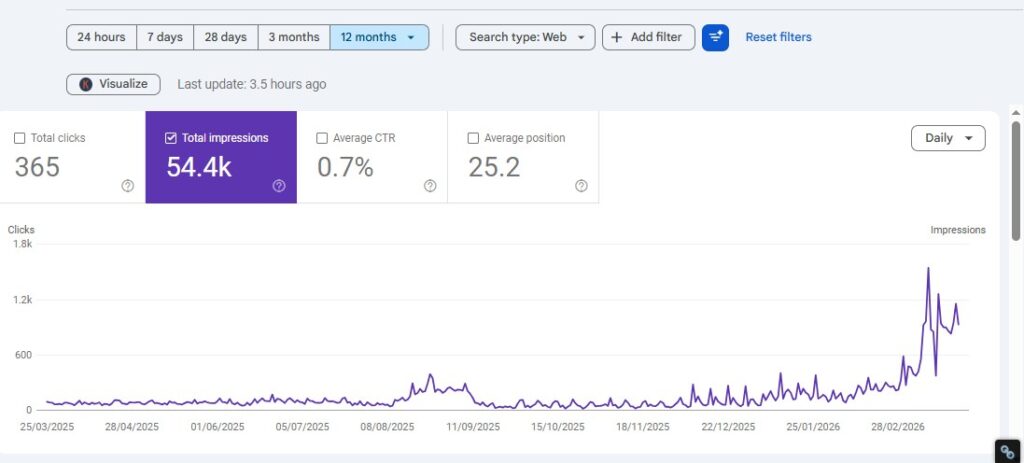This screenshot has width=1024, height=463.
Task: Click help icon in Average position card
Action: [581, 186]
